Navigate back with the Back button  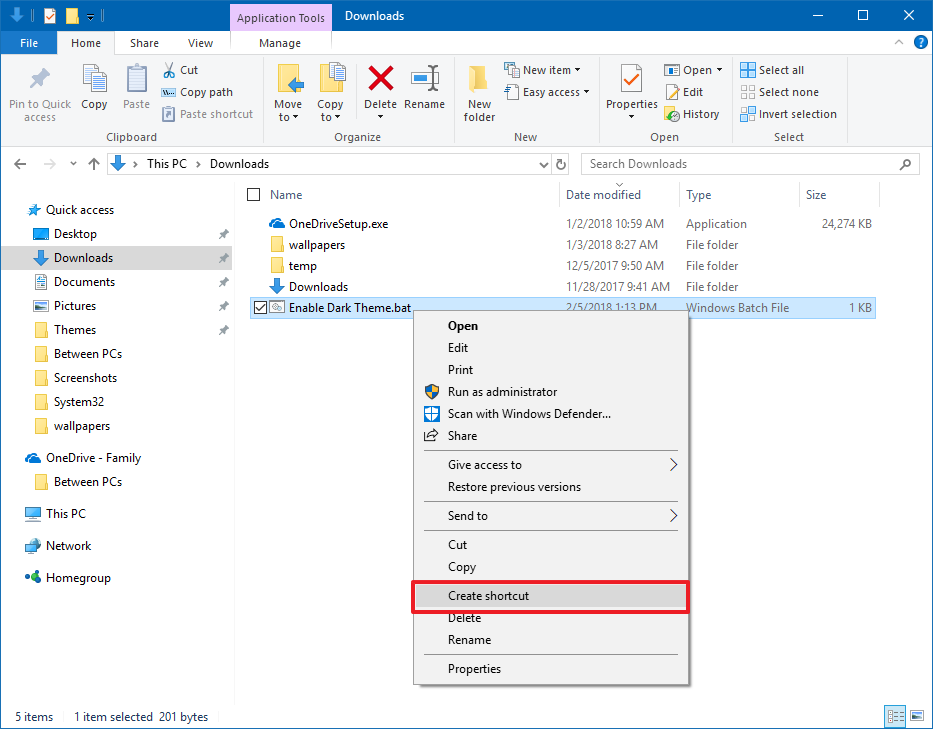pyautogui.click(x=20, y=163)
